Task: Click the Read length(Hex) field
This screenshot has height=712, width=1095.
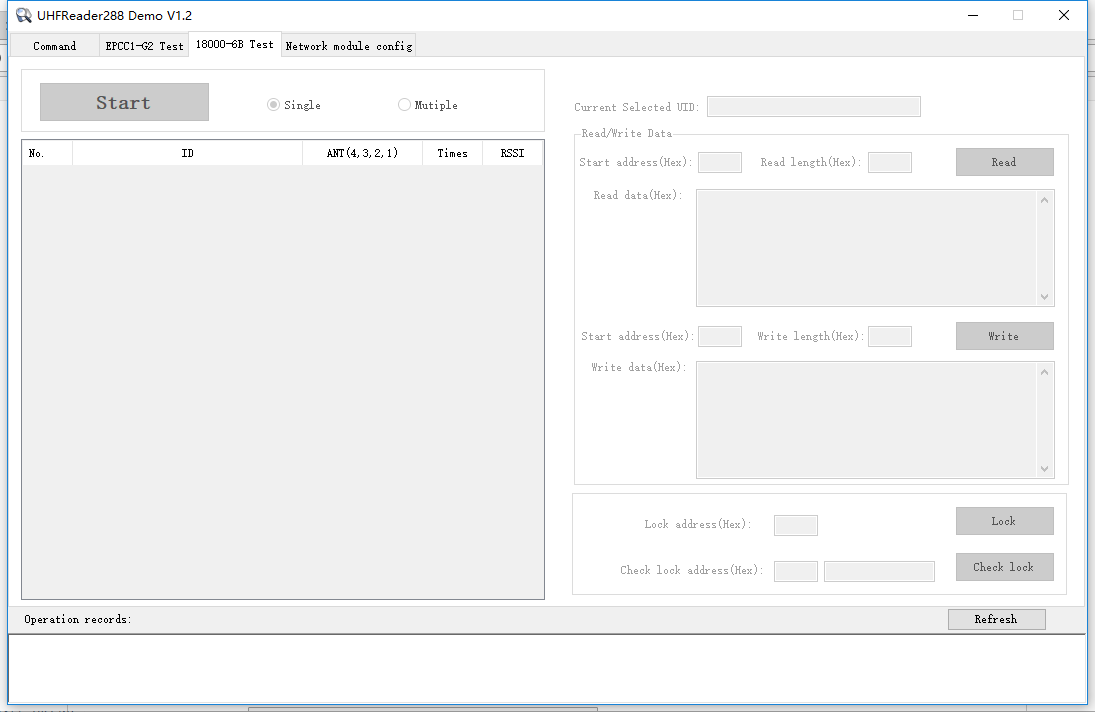Action: point(890,163)
